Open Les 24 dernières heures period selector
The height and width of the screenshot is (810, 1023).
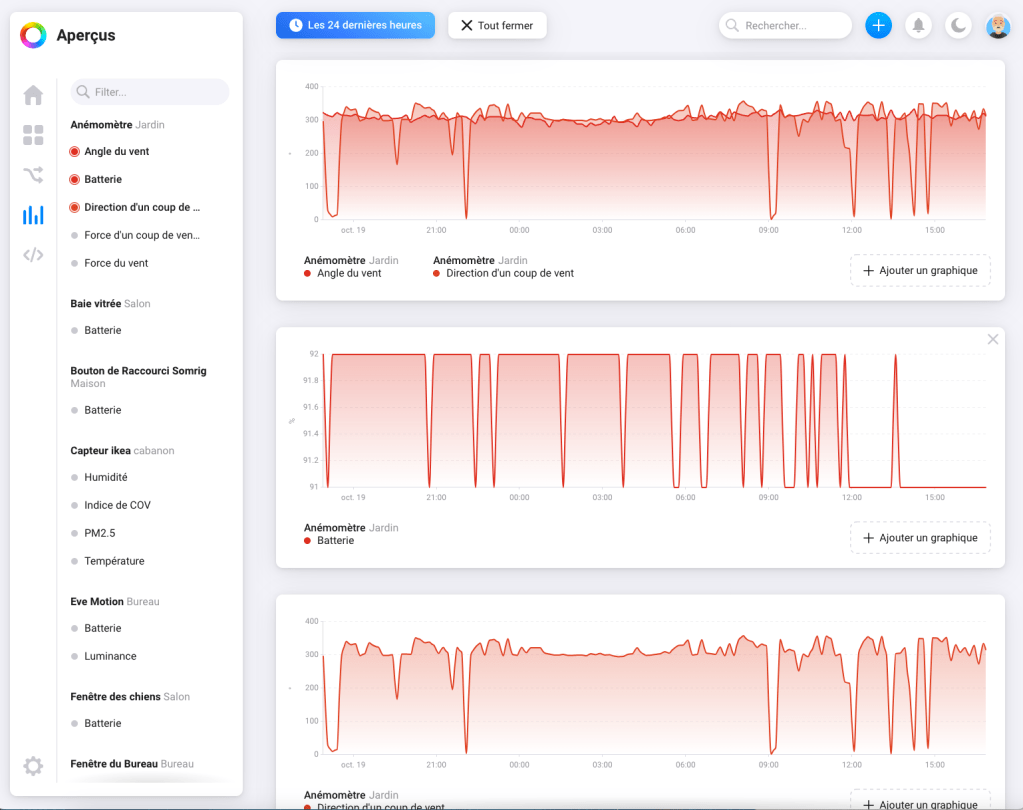coord(355,26)
